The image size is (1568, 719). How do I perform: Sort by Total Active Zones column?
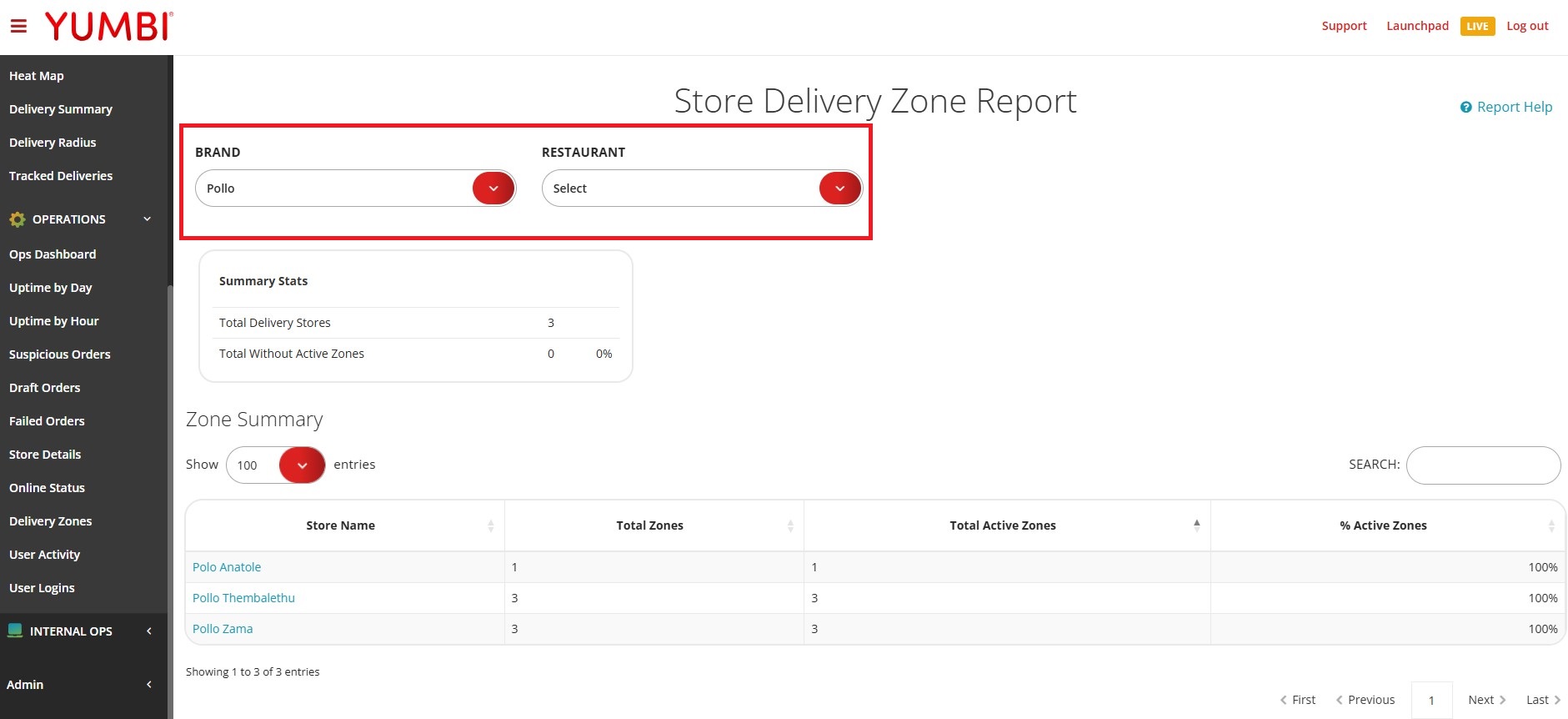tap(1007, 525)
